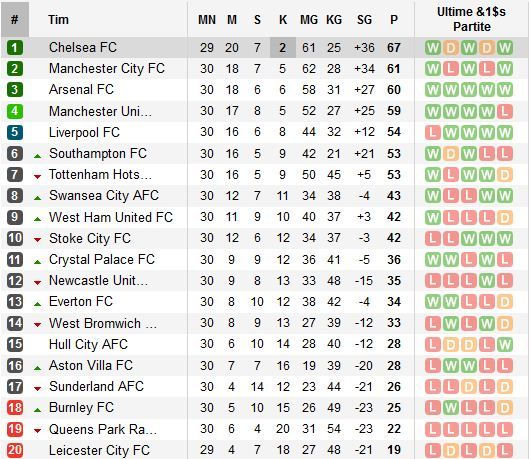Open the Sunderland AFC team link
This screenshot has width=529, height=459.
[96, 386]
